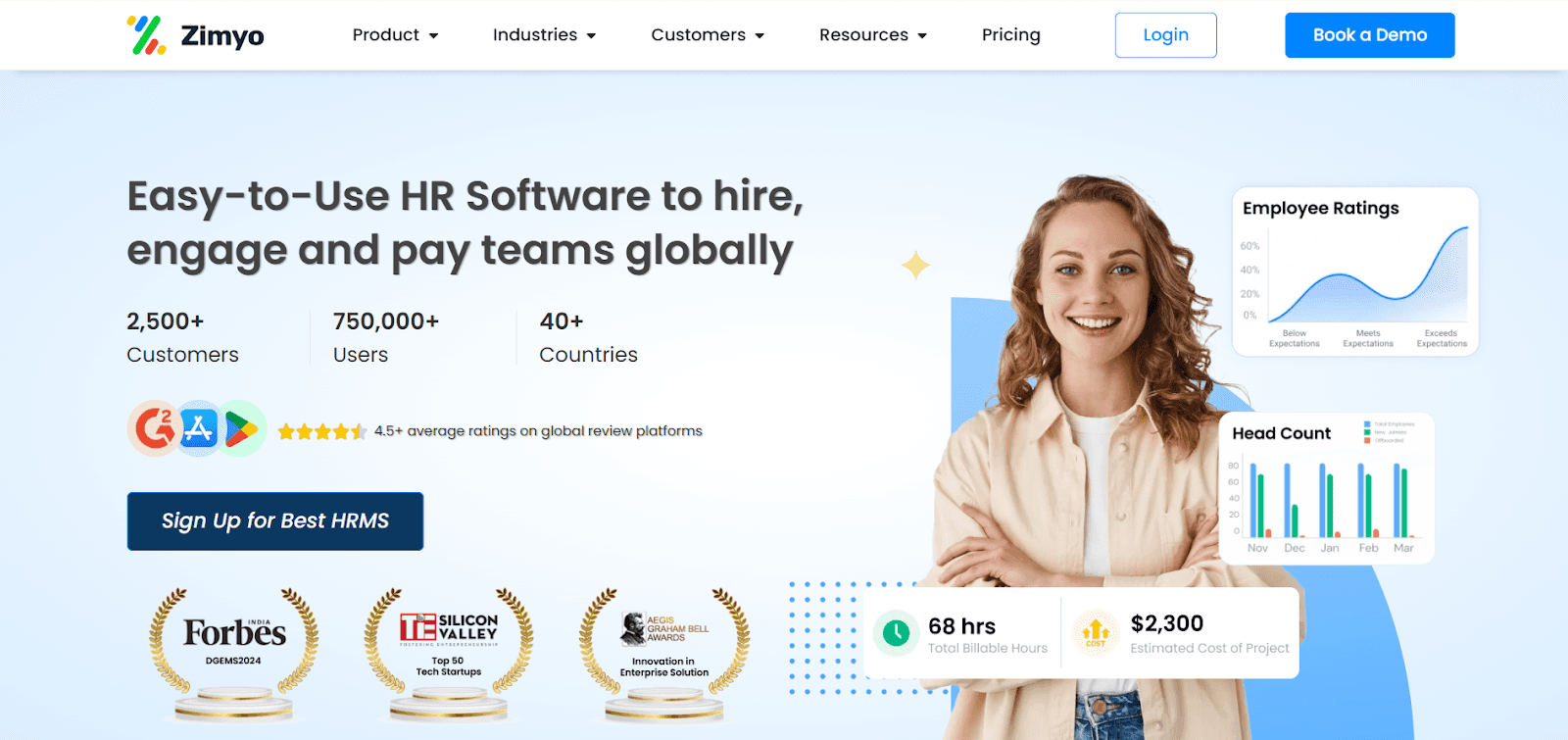The image size is (1568, 740).
Task: Click the green clock billable hours icon
Action: [896, 633]
